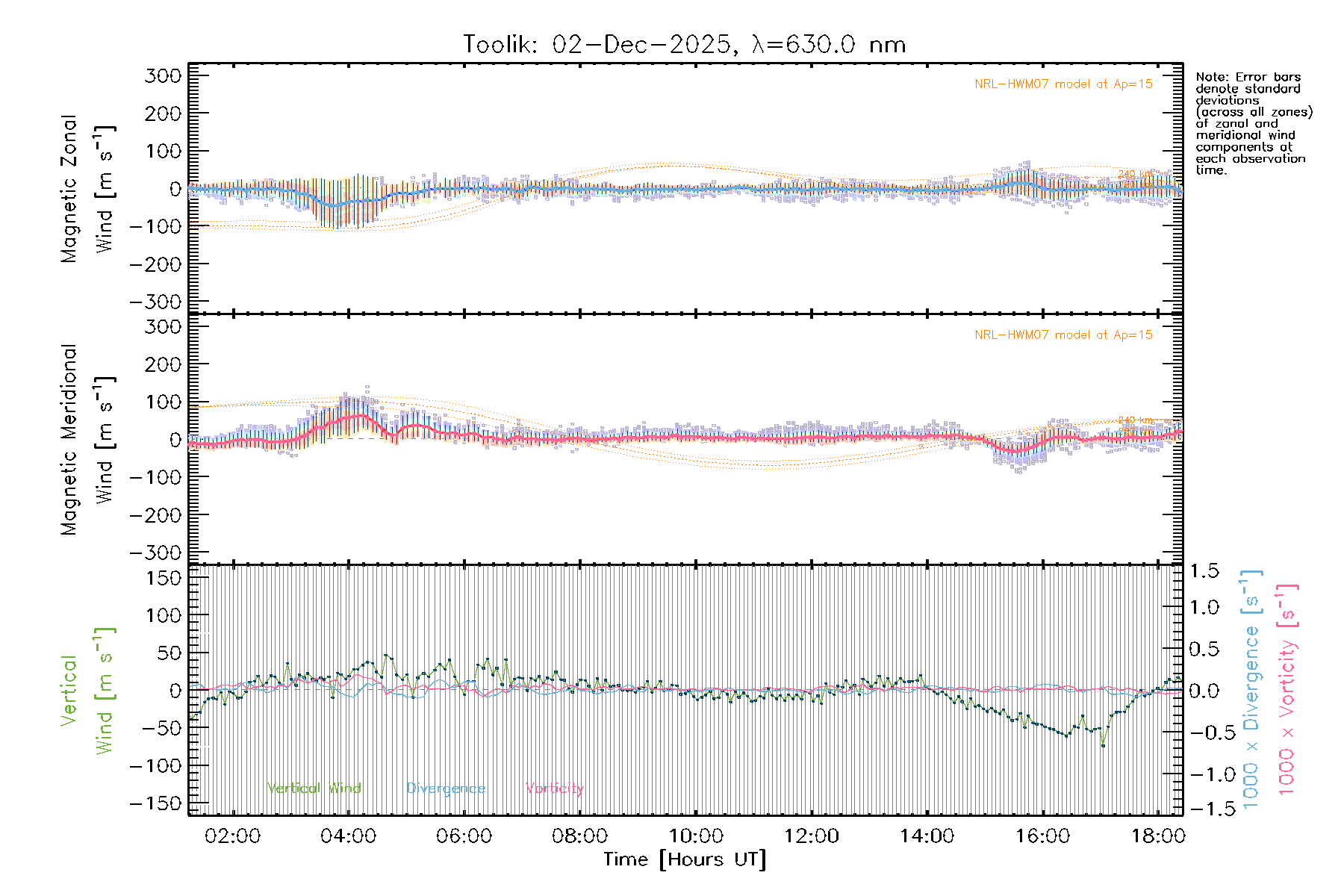Viewport: 1344px width, 896px height.
Task: Click the 18:00 time axis tick label
Action: pos(1157,836)
